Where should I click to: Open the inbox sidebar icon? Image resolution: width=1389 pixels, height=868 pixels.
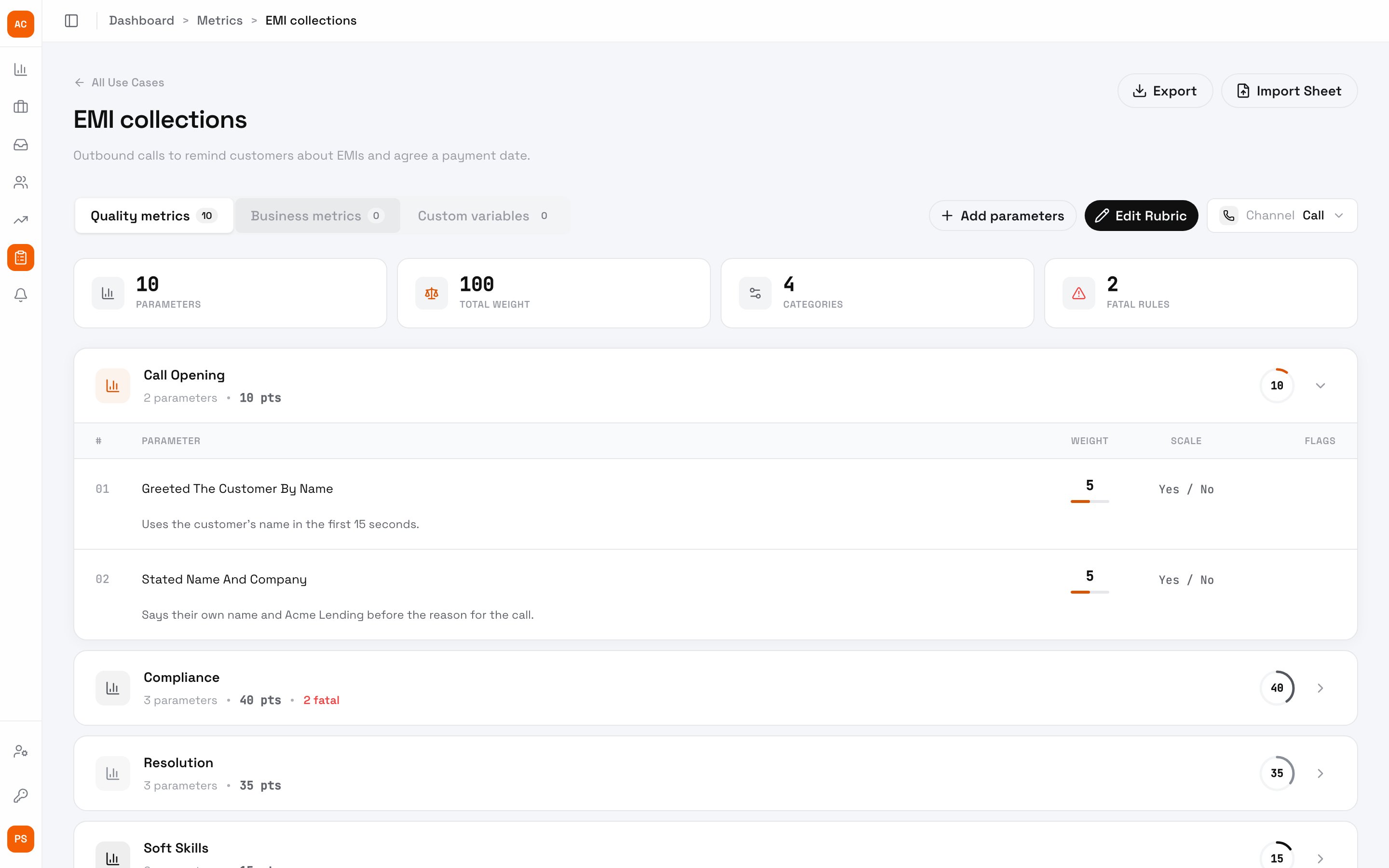point(21,145)
